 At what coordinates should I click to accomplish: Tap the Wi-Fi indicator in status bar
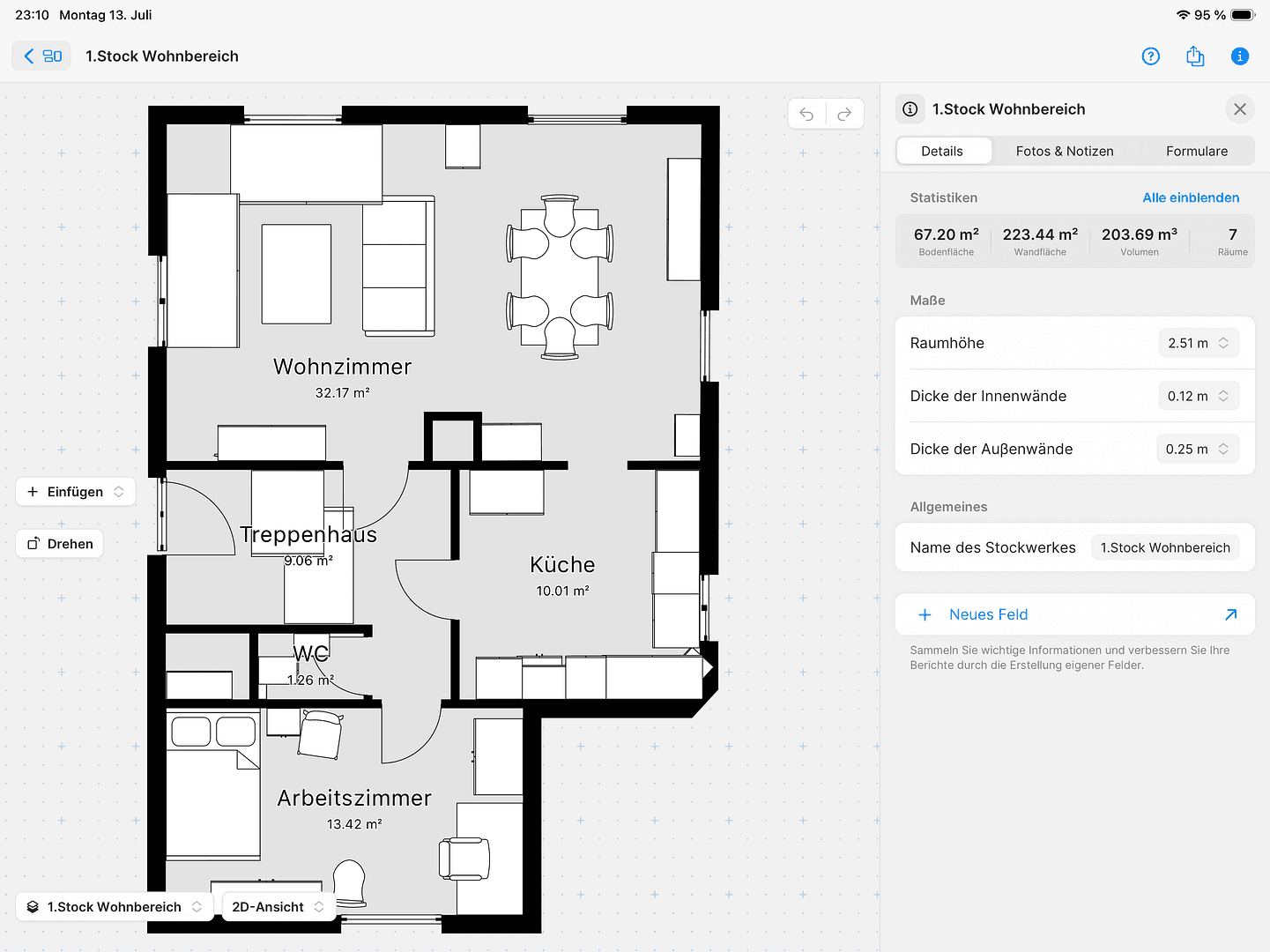click(1183, 15)
